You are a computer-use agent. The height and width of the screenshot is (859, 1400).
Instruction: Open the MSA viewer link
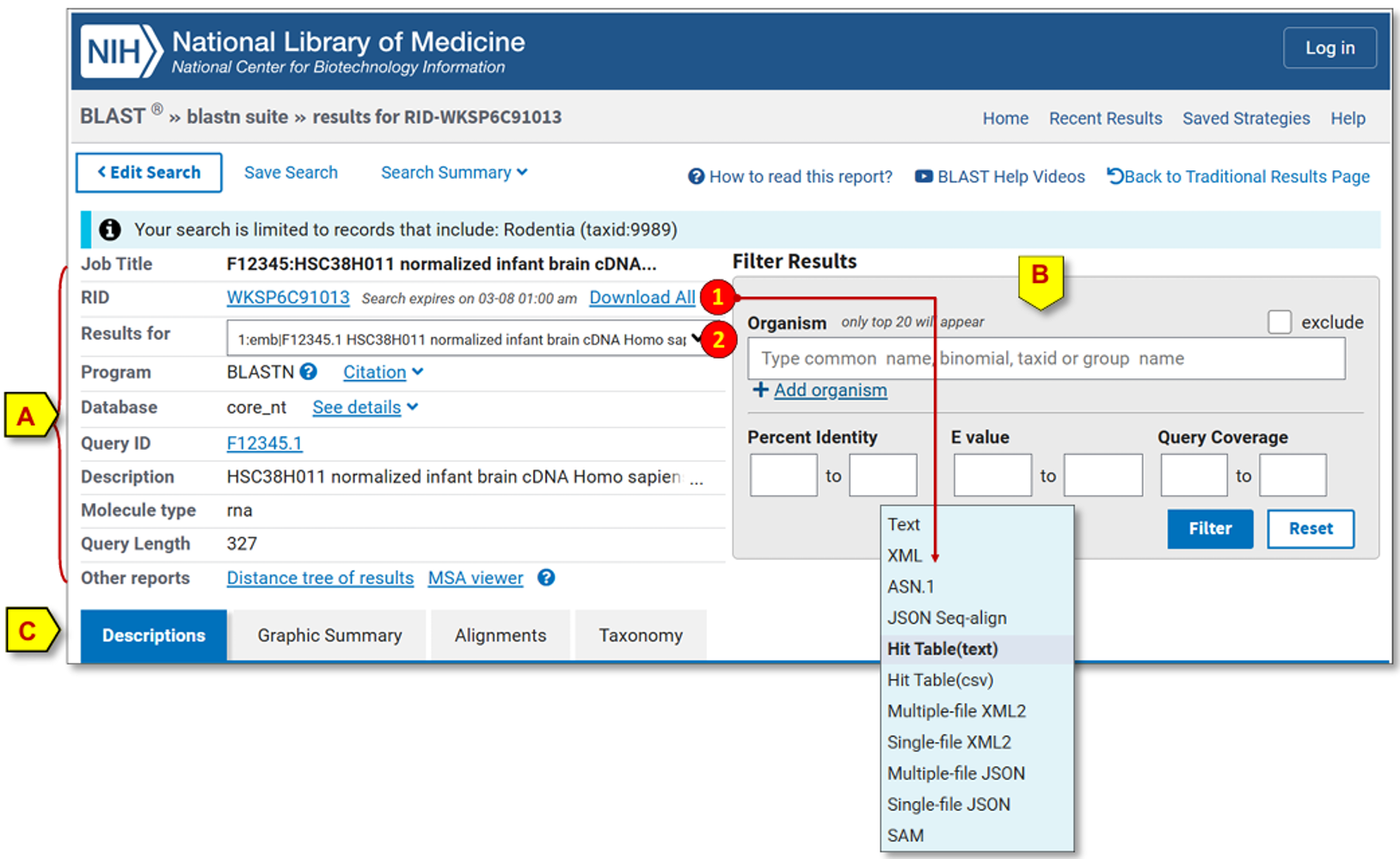(476, 578)
